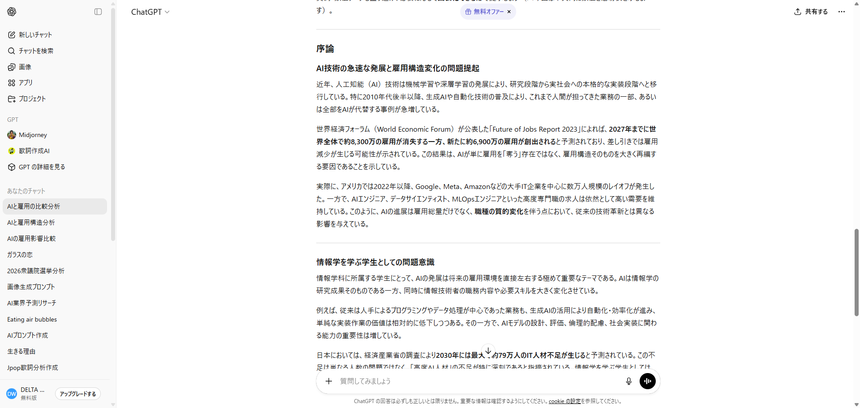Open the Midjorney GPT

coord(32,135)
